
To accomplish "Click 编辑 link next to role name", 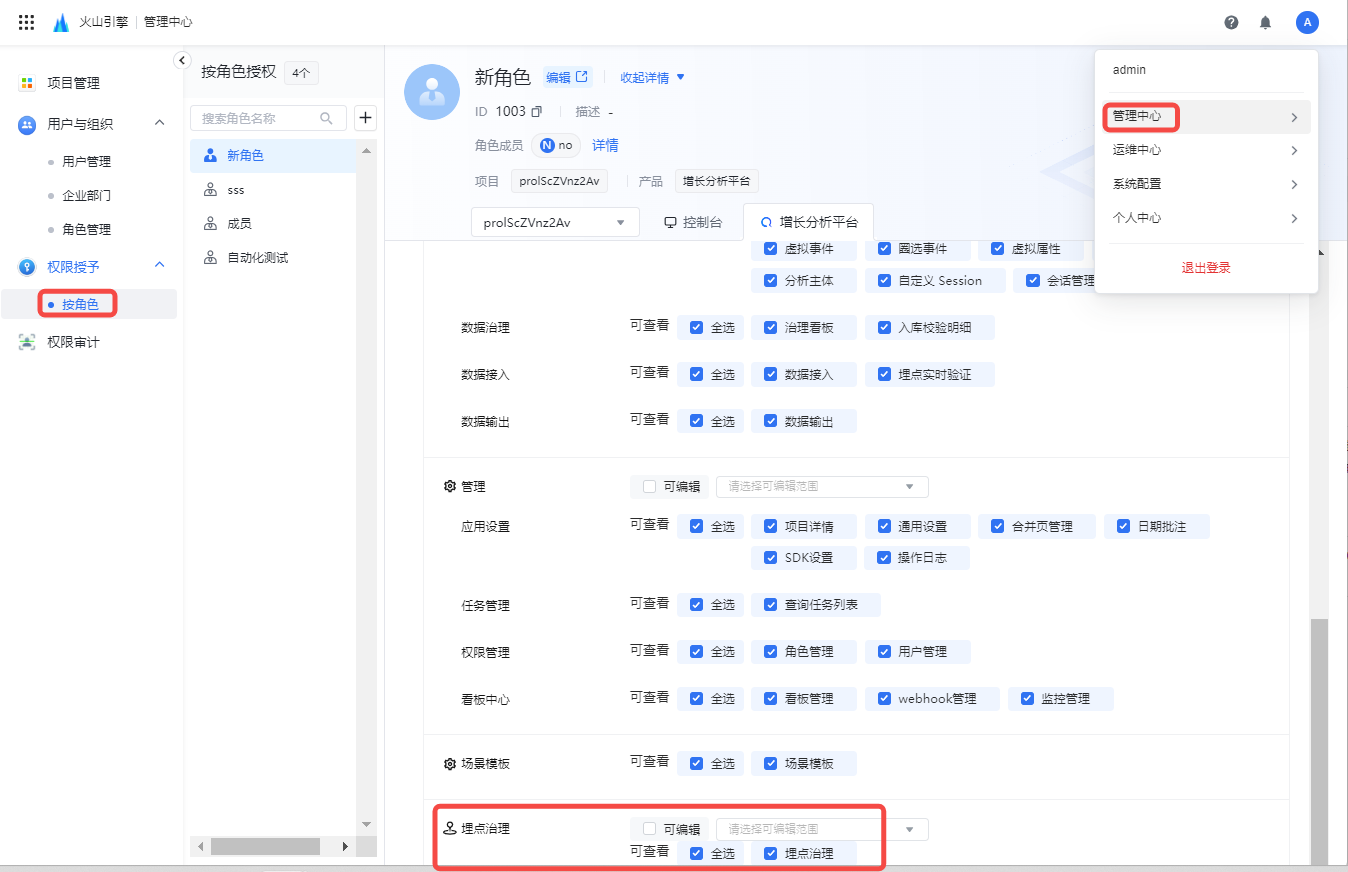I will click(x=567, y=77).
